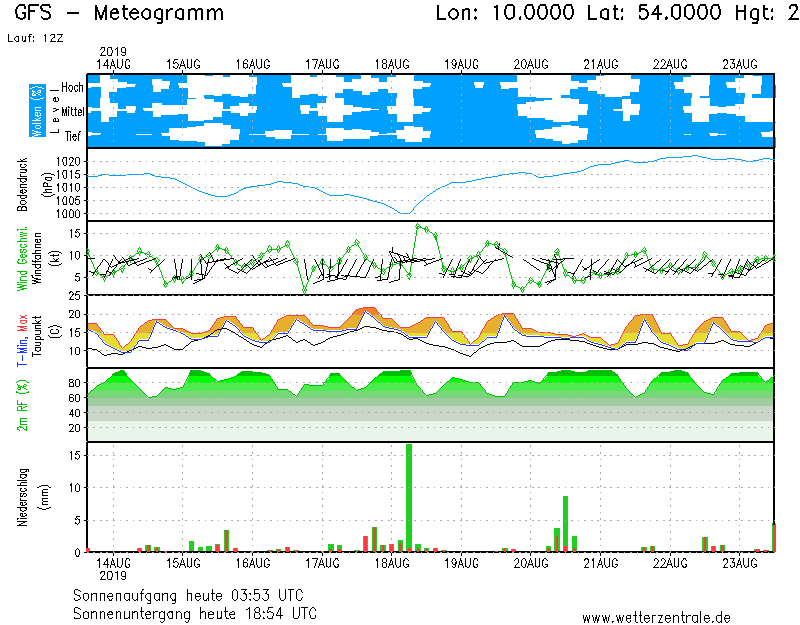Image resolution: width=800 pixels, height=625 pixels.
Task: Click the 21AUG marker on the upper time axis
Action: tap(602, 64)
